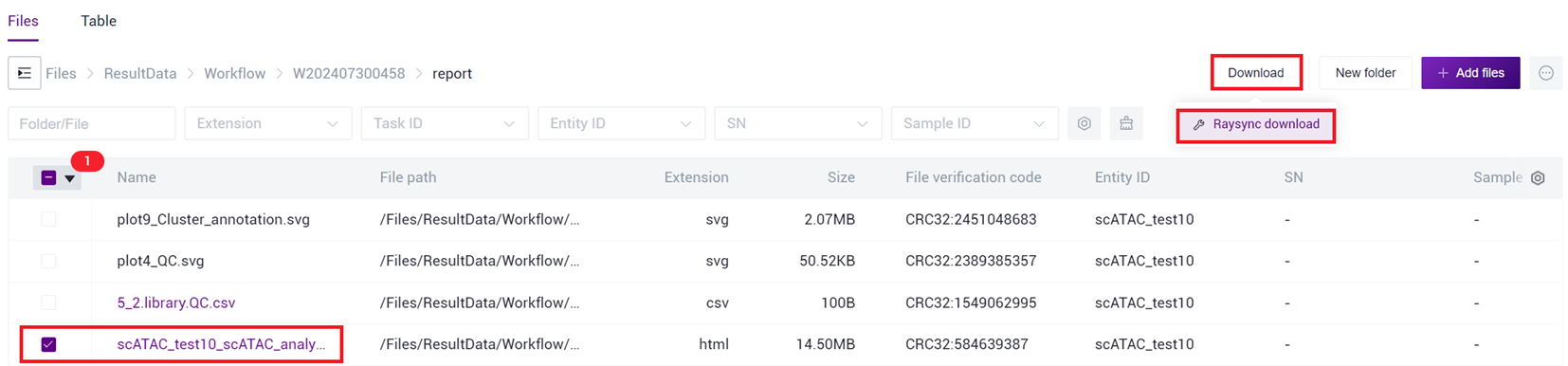Open table column settings gear icon

(x=1538, y=177)
